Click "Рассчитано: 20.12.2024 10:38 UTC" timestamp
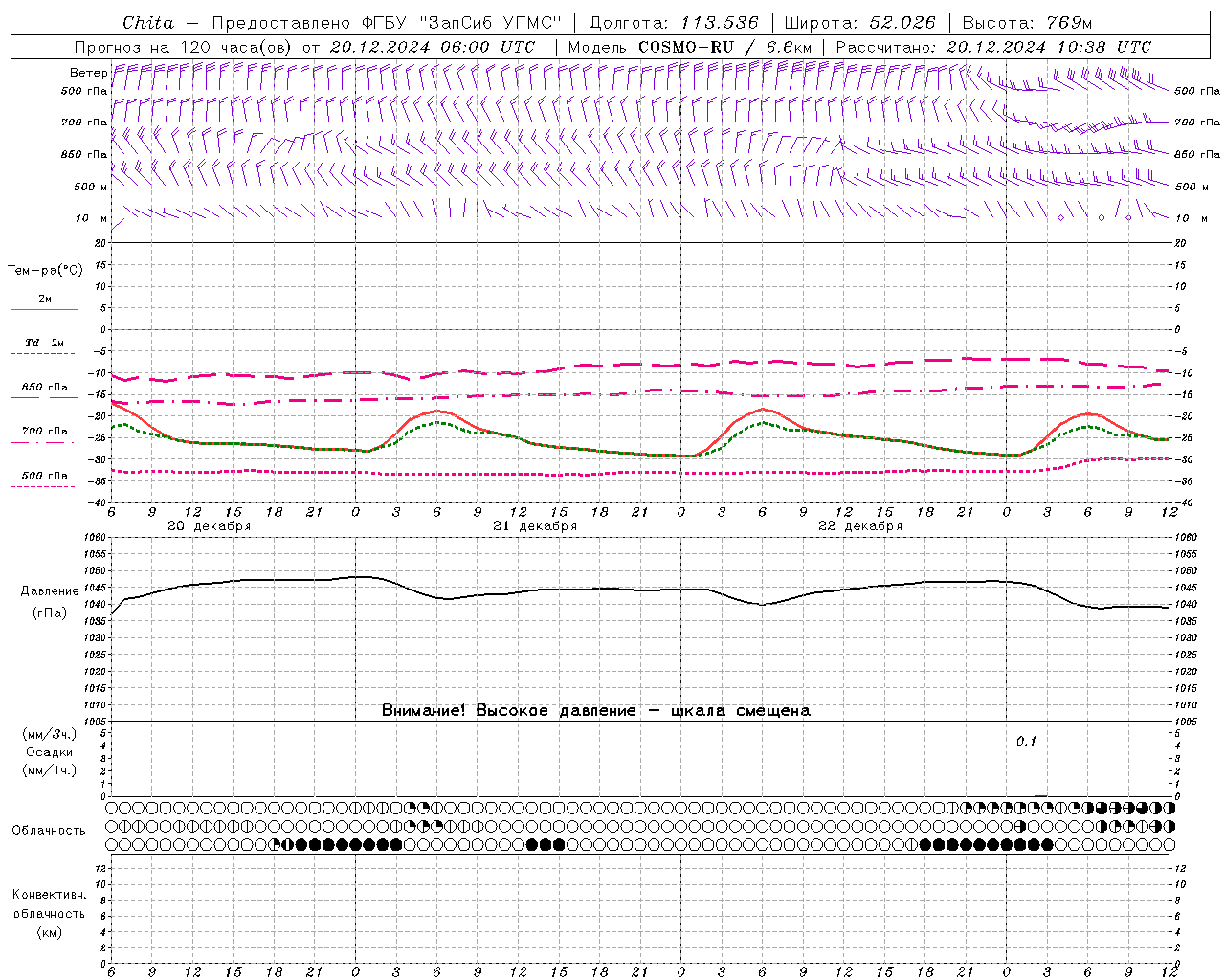This screenshot has height=980, width=1225. (993, 47)
